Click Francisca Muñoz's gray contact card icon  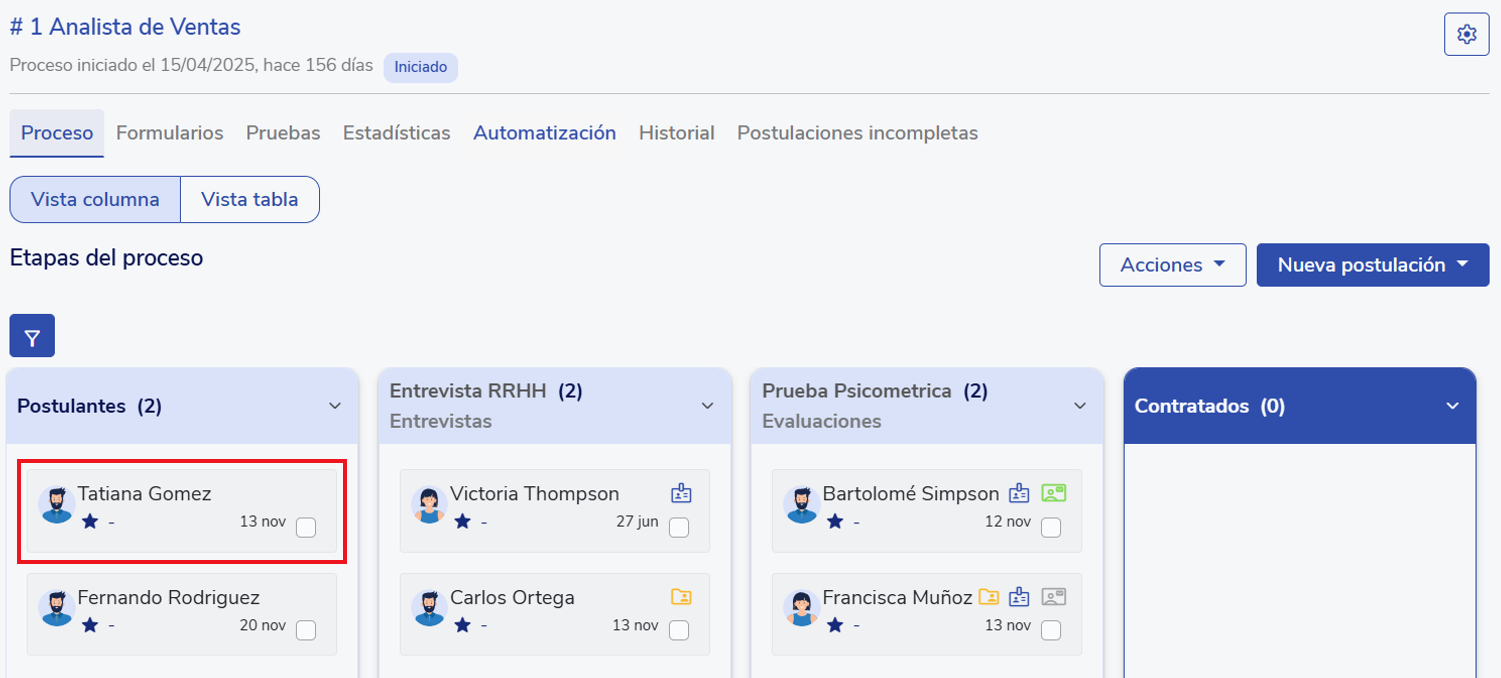(1053, 597)
